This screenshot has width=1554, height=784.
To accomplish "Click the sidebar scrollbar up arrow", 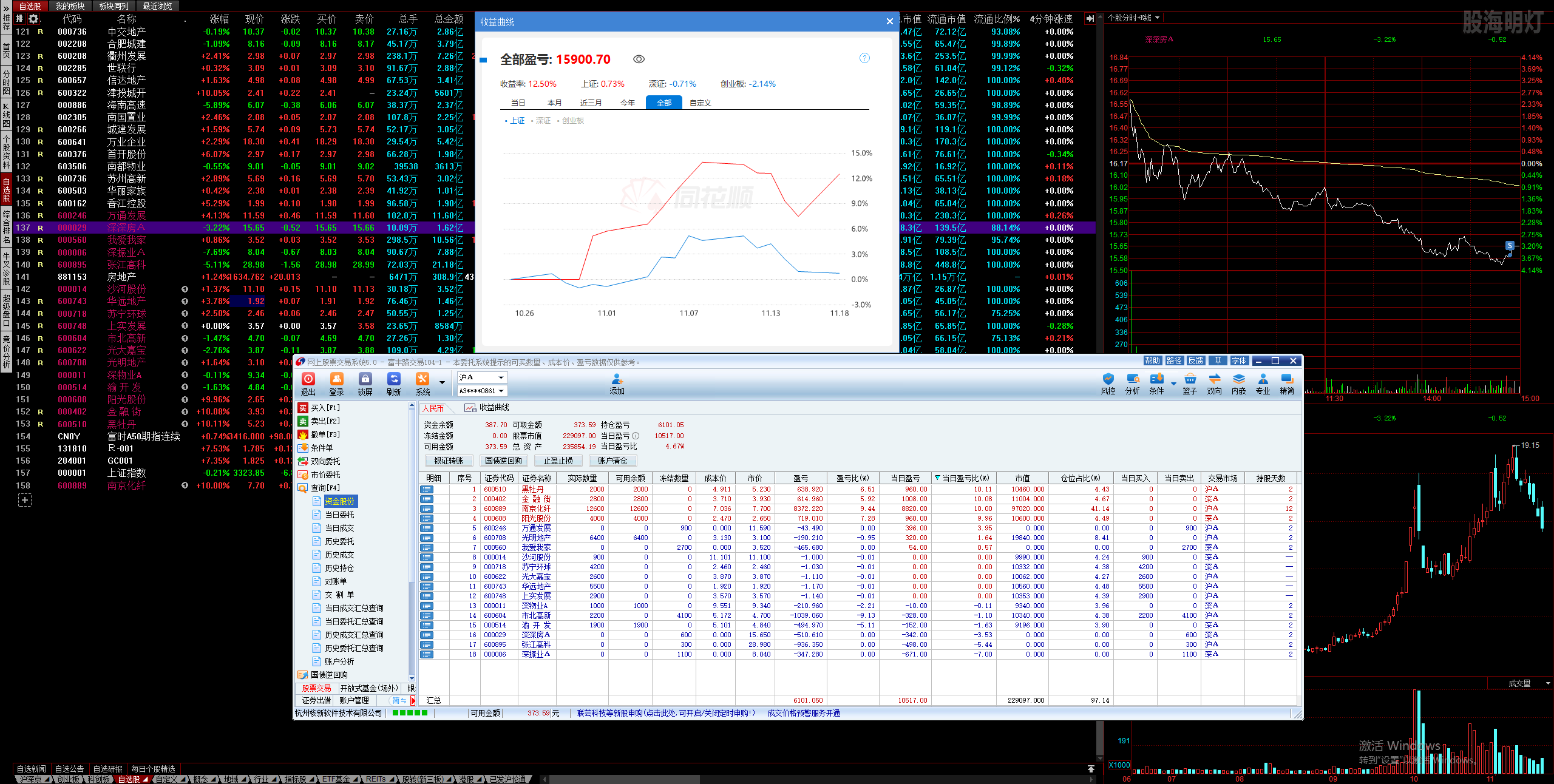I will tap(412, 407).
